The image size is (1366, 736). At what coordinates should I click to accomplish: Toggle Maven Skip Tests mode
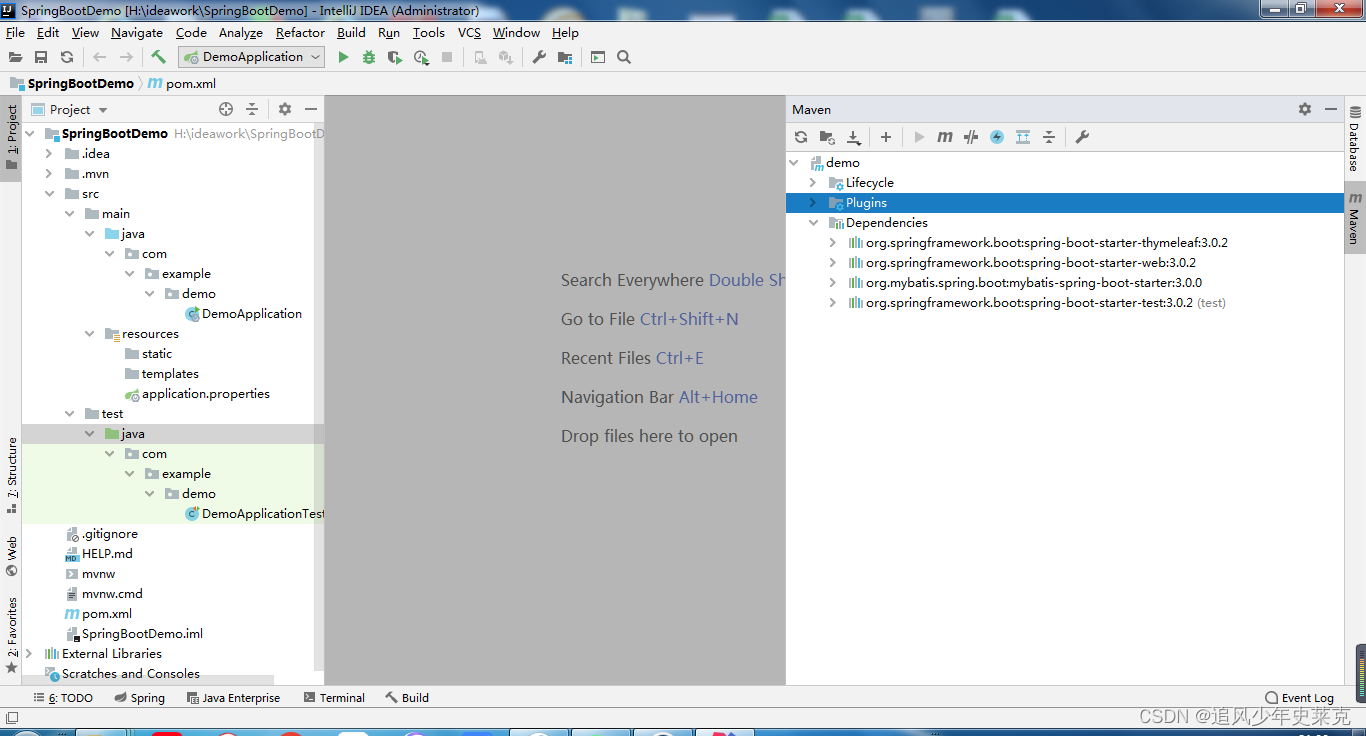(997, 137)
